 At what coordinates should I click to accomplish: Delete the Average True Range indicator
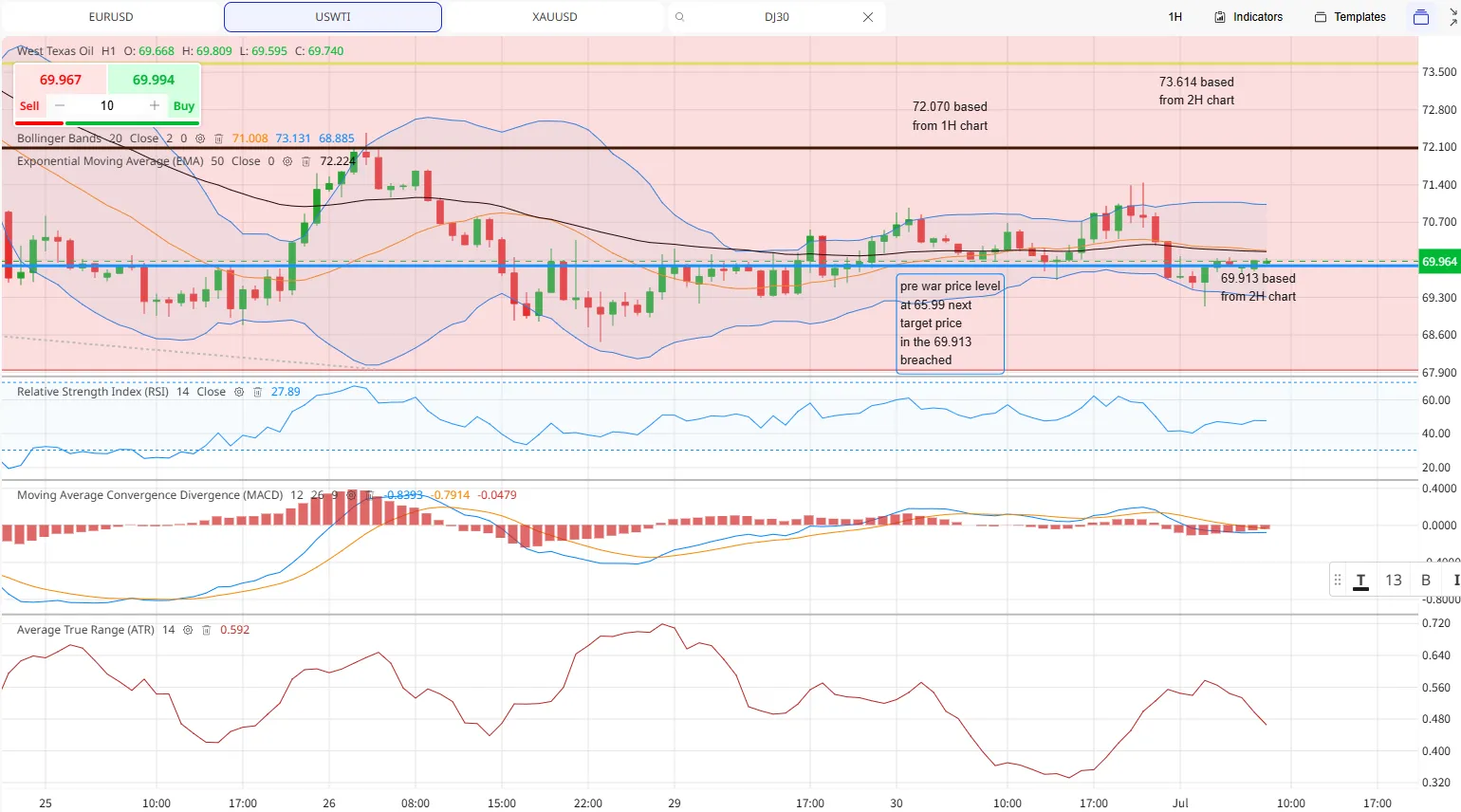pos(206,630)
